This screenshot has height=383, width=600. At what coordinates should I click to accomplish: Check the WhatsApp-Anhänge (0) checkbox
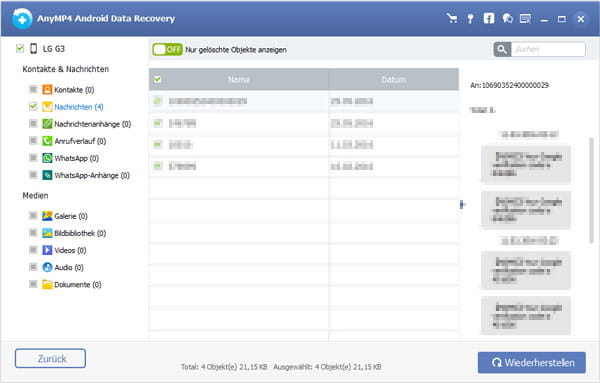point(33,175)
